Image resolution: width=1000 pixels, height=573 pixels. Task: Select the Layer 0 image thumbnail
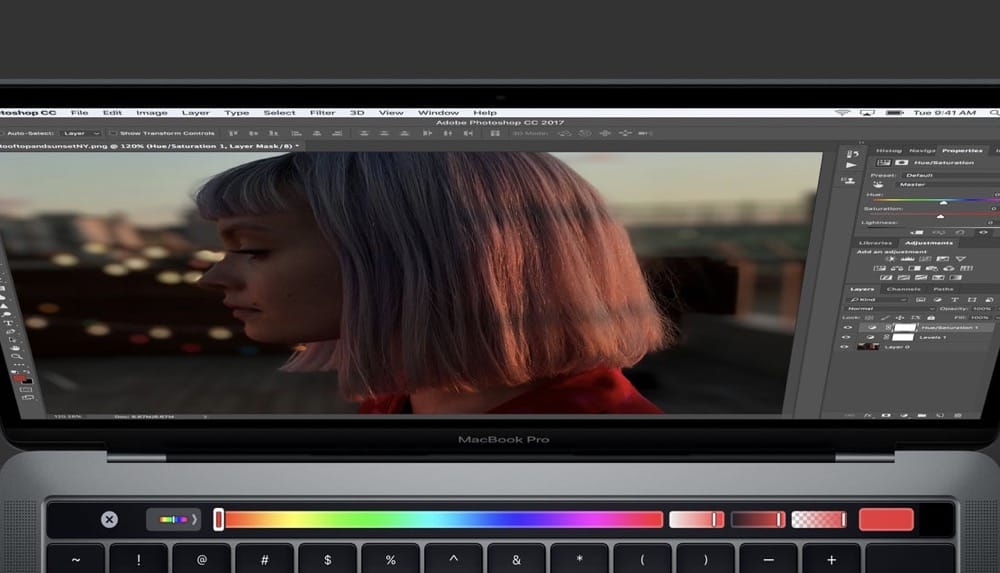(868, 346)
